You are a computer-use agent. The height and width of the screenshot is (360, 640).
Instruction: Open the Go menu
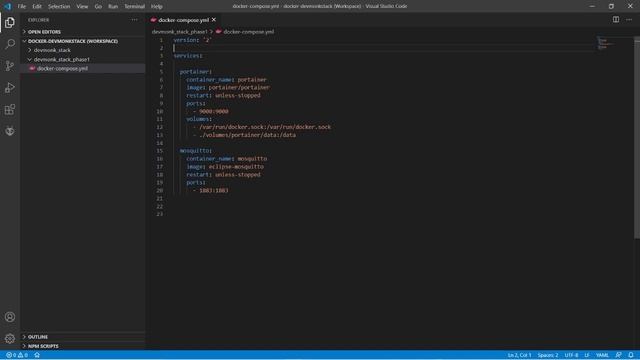coord(98,6)
